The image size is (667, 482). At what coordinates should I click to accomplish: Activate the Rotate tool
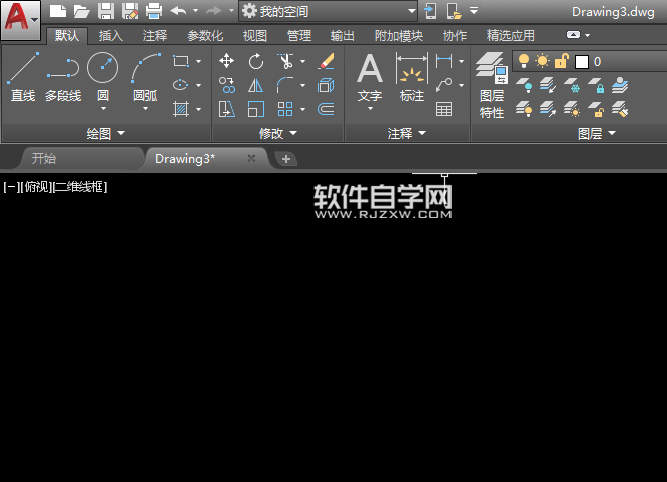pos(256,61)
